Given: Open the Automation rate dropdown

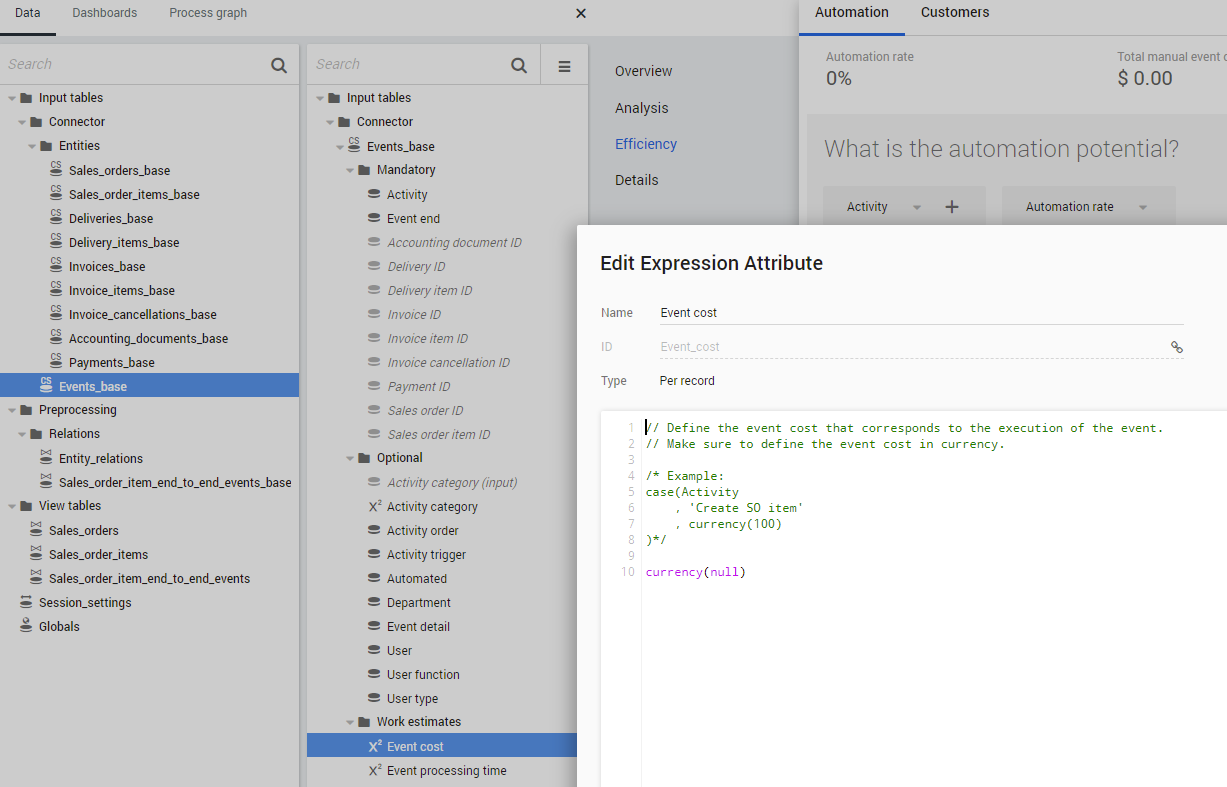Looking at the screenshot, I should pyautogui.click(x=1143, y=207).
